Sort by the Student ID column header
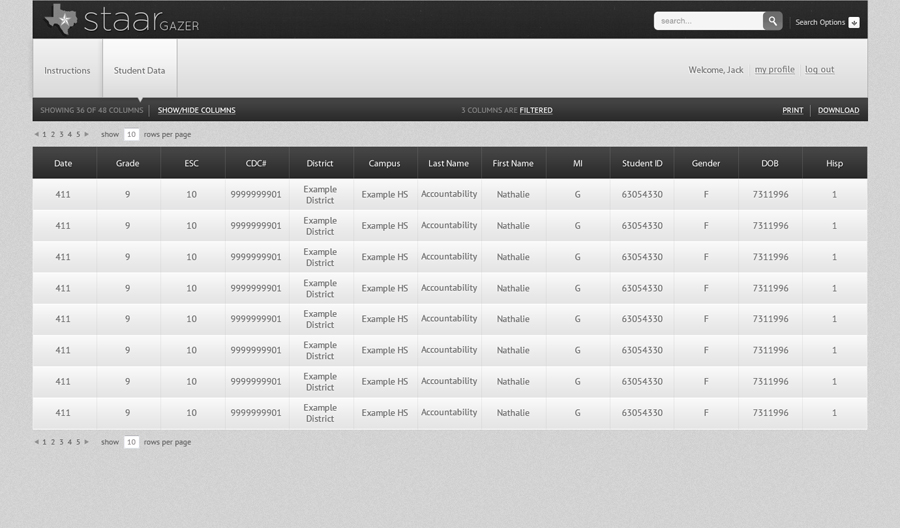Screen dimensions: 900x528 point(642,163)
